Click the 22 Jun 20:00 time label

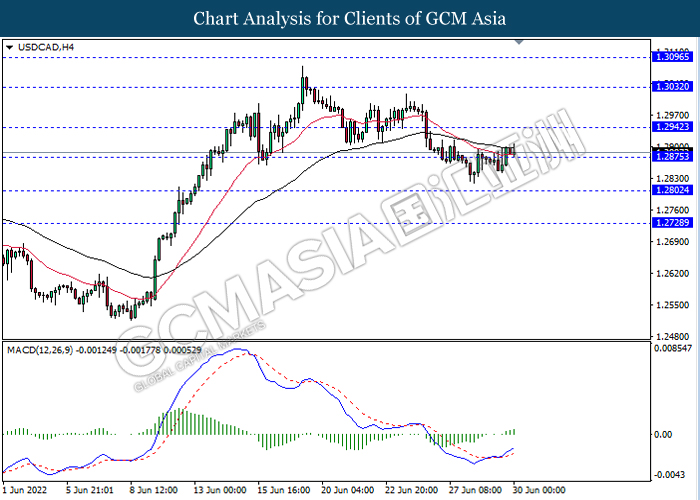click(411, 490)
